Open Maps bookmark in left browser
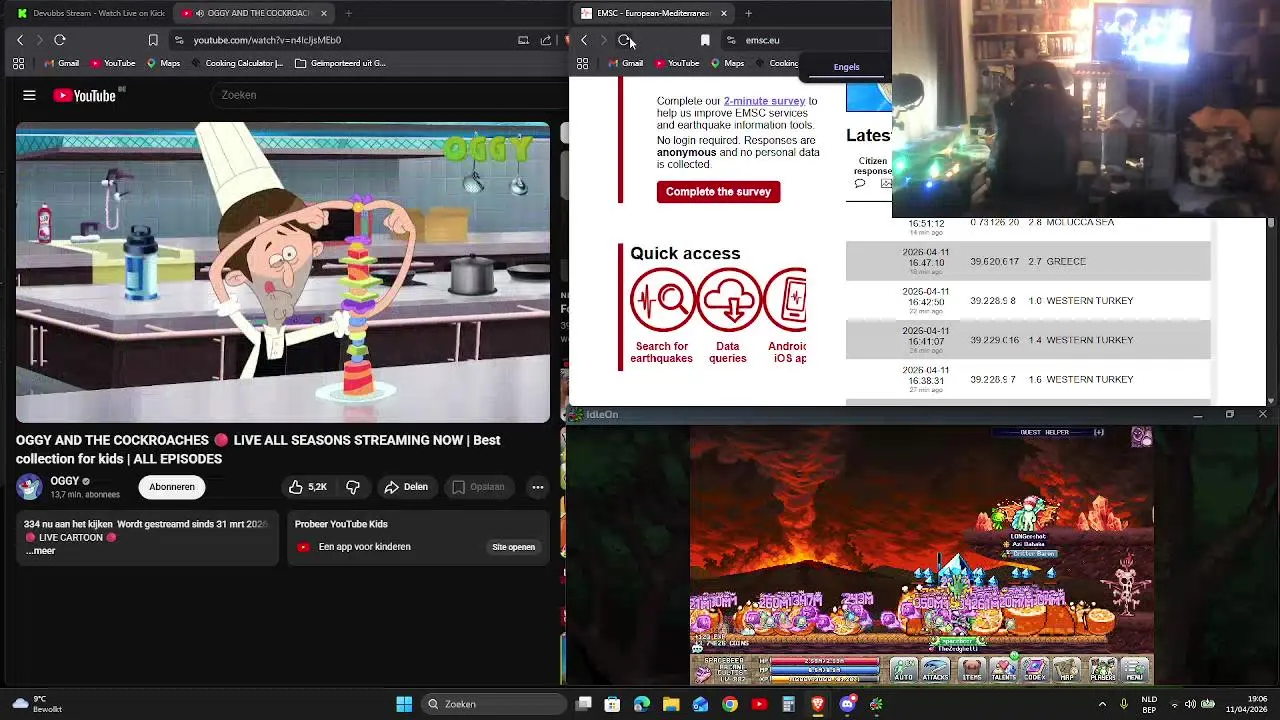Image resolution: width=1280 pixels, height=720 pixels. pos(163,63)
